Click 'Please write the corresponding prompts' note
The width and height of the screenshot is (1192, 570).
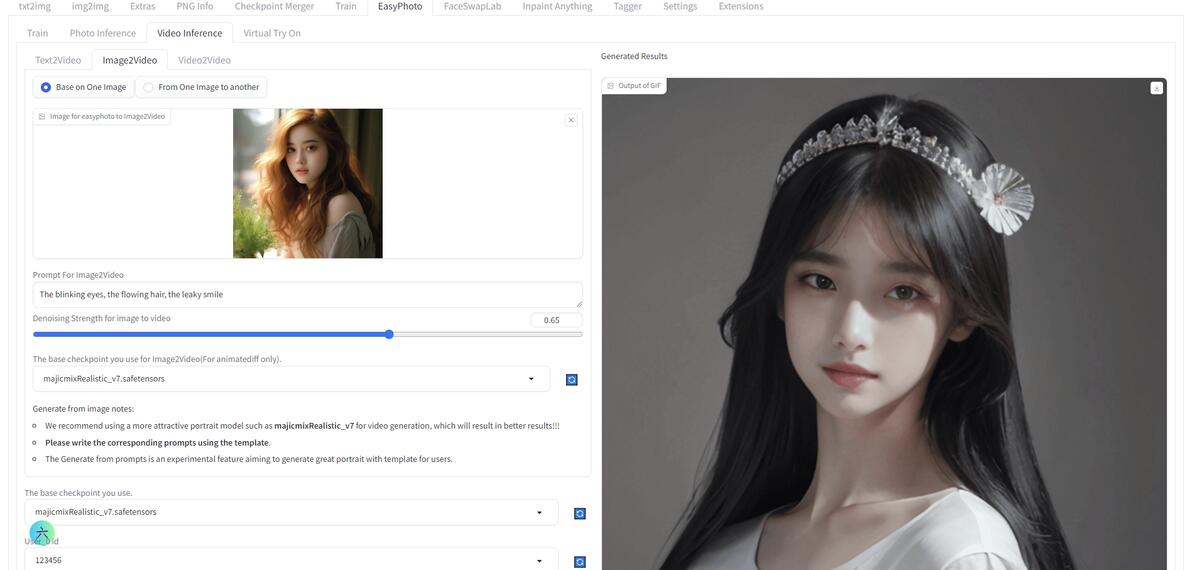coord(157,442)
